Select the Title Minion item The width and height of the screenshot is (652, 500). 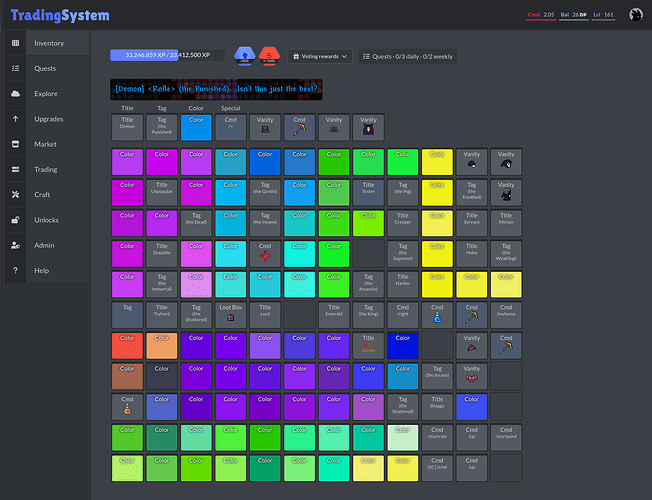(x=506, y=223)
